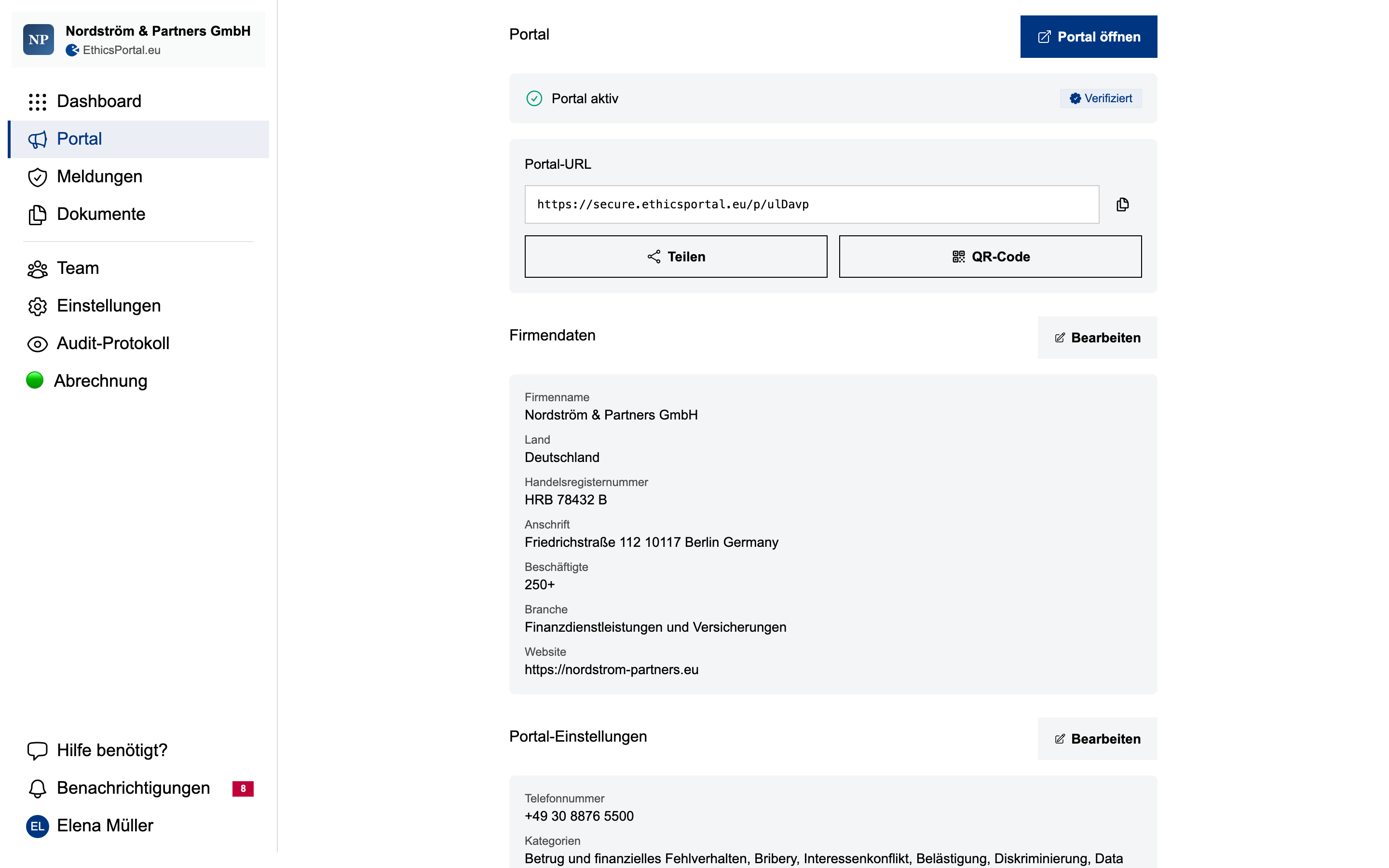Click the NP company logo
This screenshot has width=1389, height=868.
(x=38, y=39)
